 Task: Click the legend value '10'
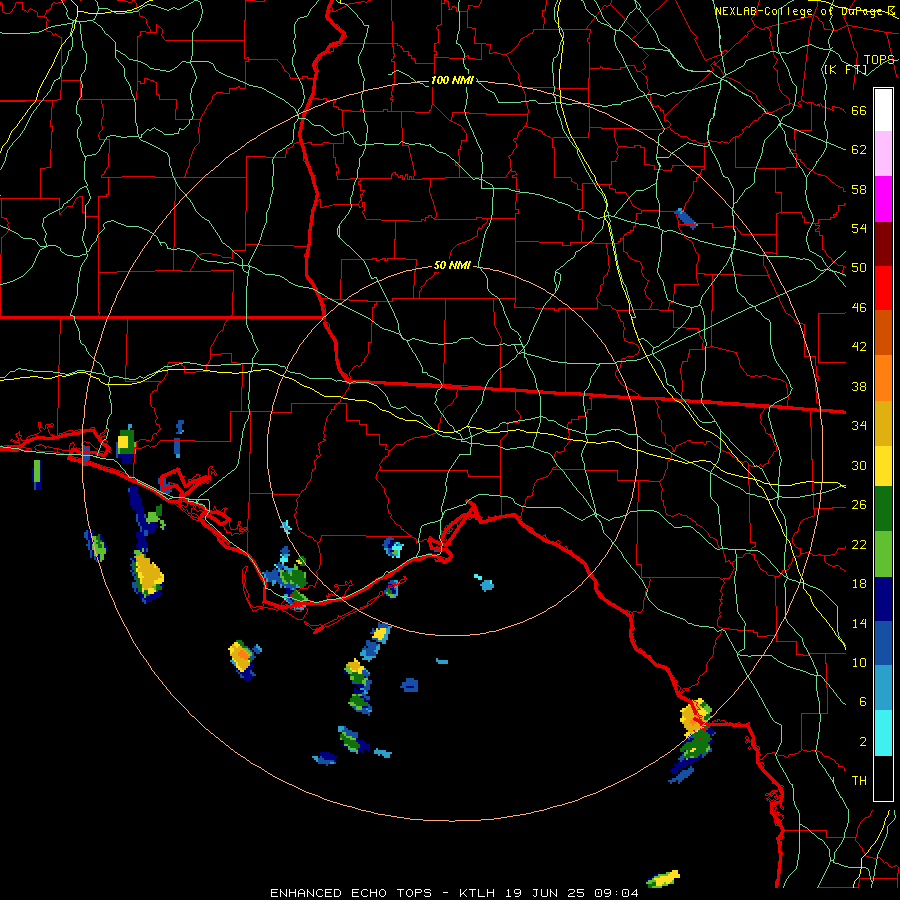(859, 662)
